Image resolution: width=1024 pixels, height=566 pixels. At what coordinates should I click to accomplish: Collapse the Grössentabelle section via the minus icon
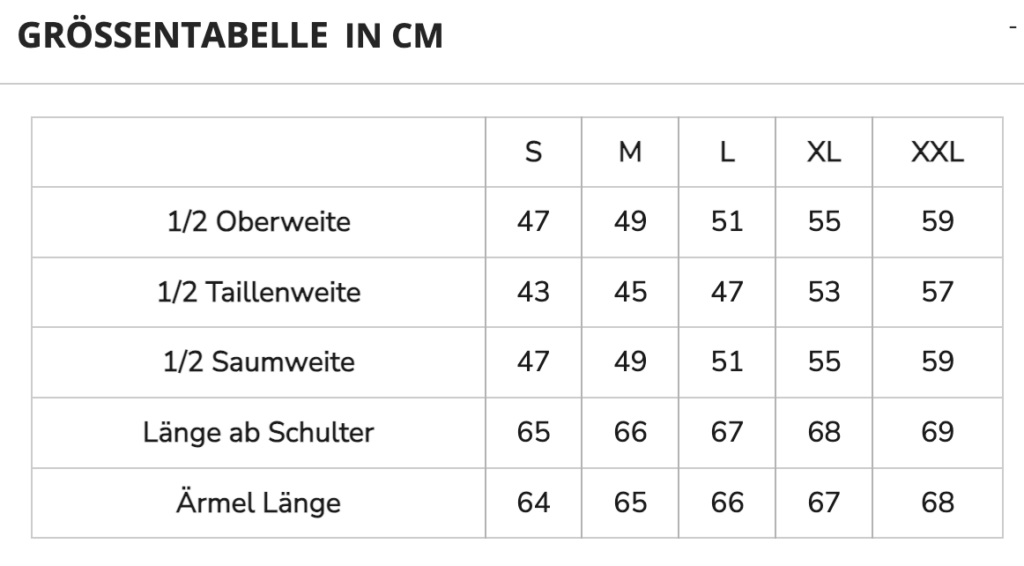pyautogui.click(x=1013, y=27)
